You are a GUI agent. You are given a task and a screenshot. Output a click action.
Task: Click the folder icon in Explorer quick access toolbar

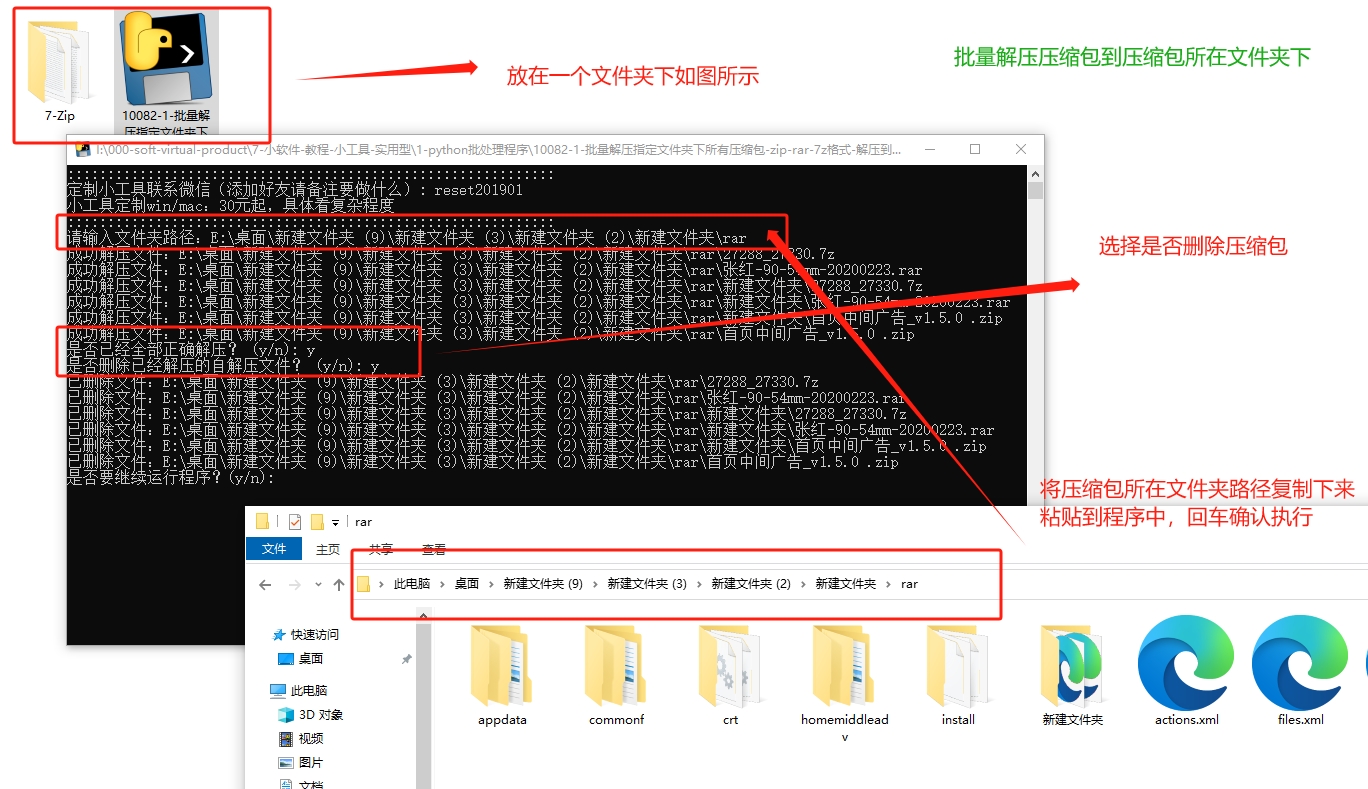coord(263,521)
